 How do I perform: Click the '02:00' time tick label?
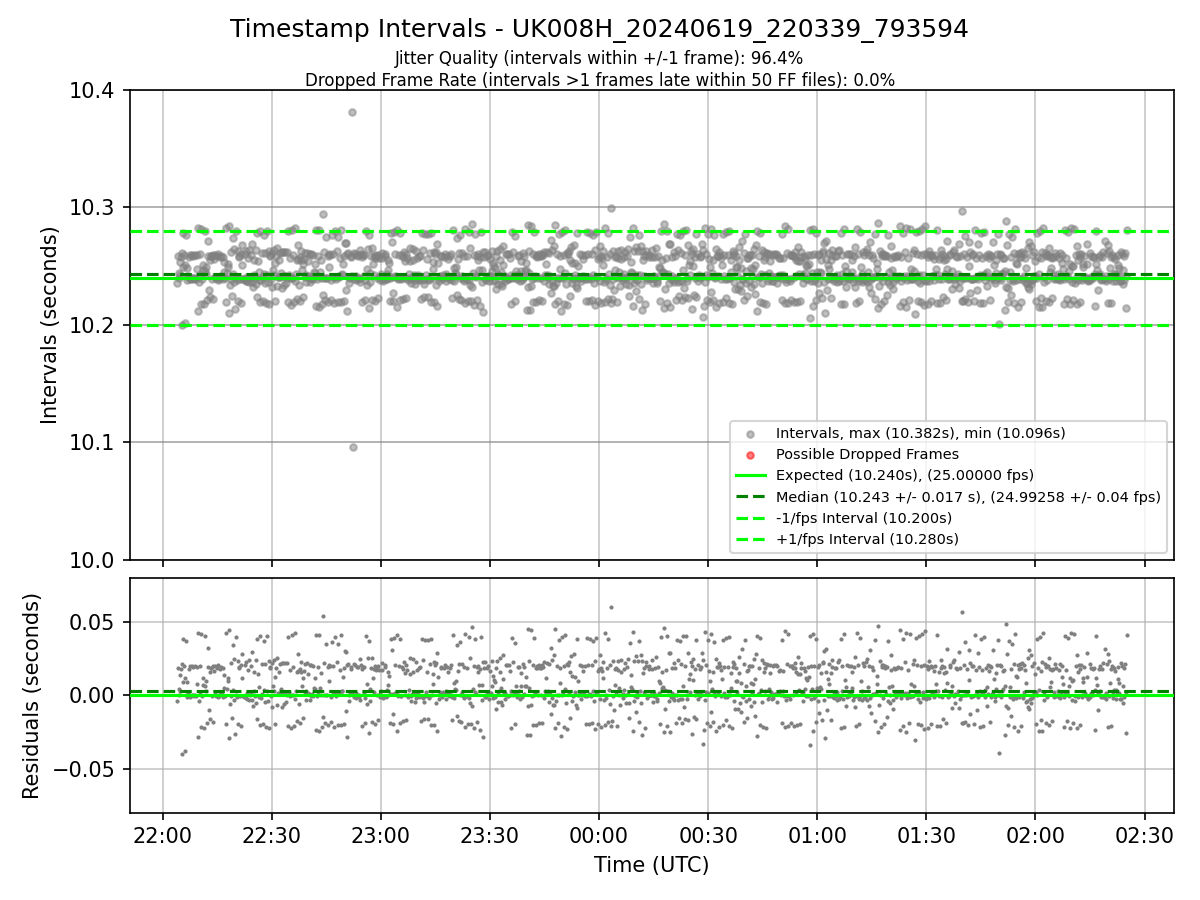coord(1035,835)
